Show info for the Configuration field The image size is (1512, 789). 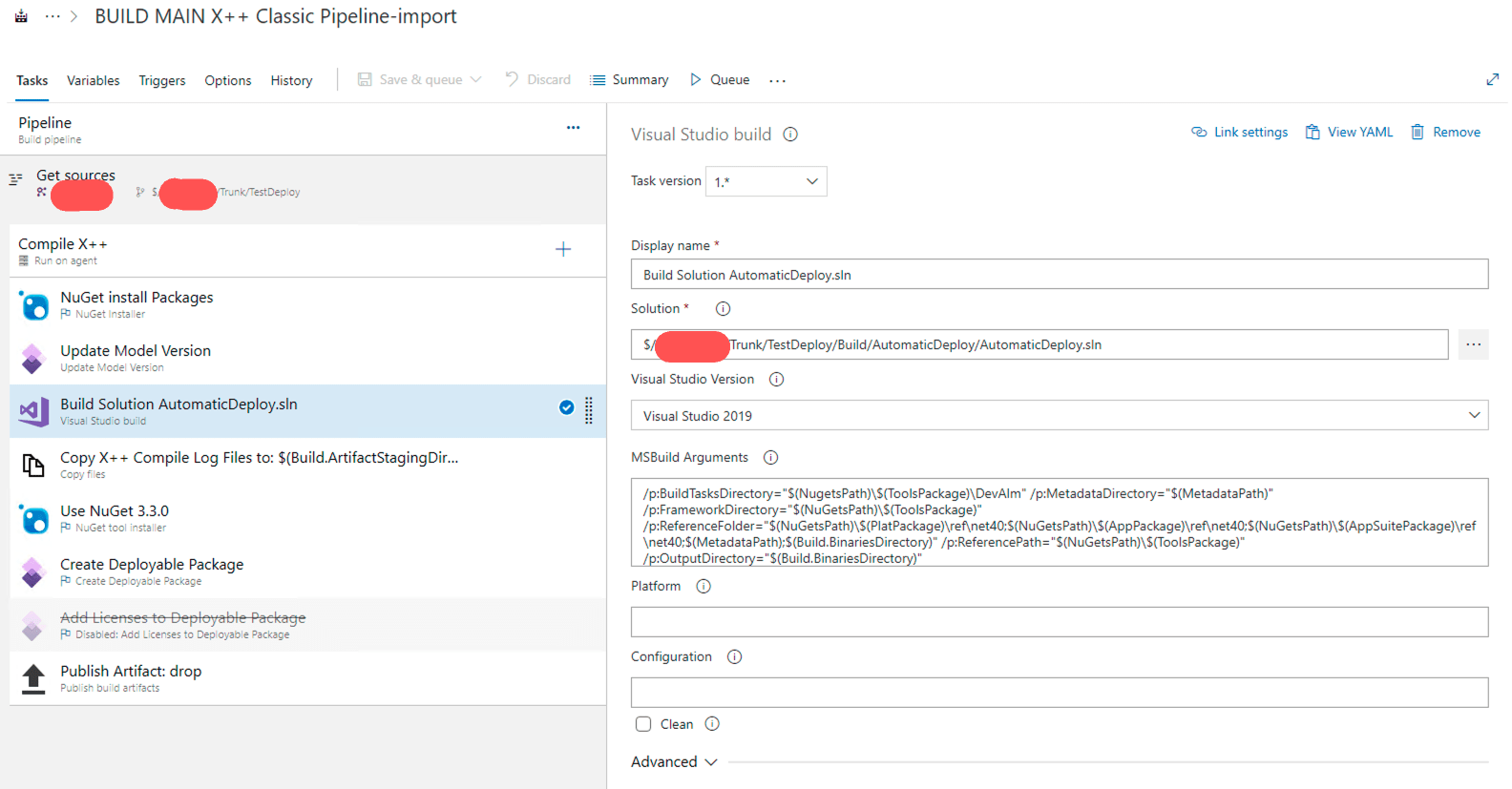pos(735,656)
